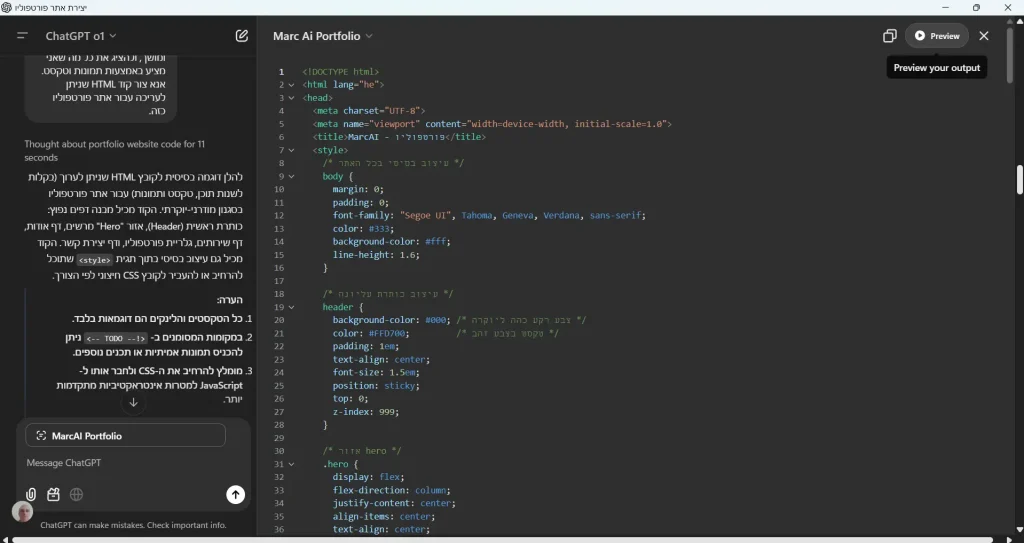Click the <style> inline code in chat
This screenshot has width=1024, height=543.
[95, 260]
